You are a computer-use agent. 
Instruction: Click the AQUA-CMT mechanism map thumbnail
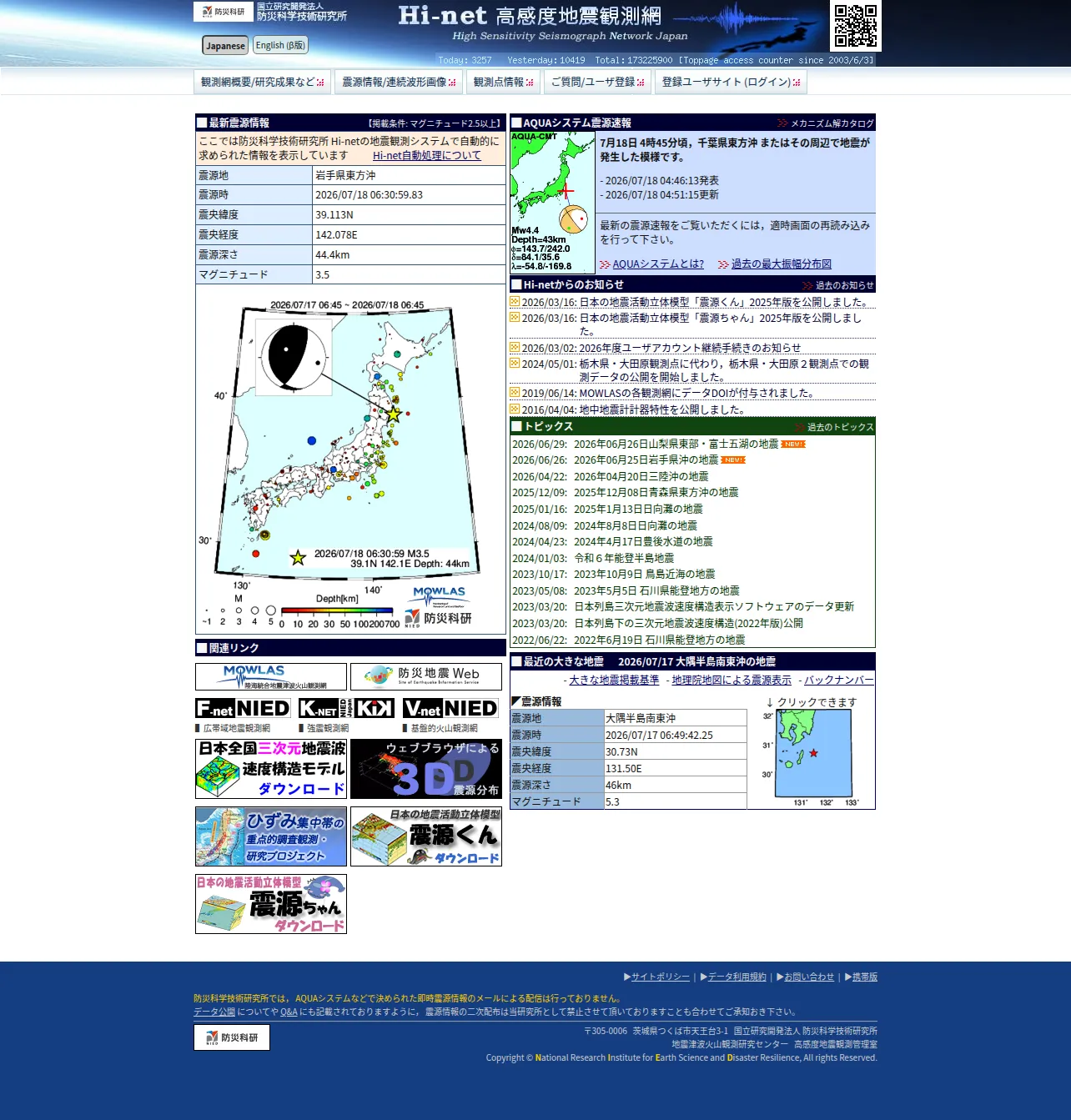click(x=553, y=203)
